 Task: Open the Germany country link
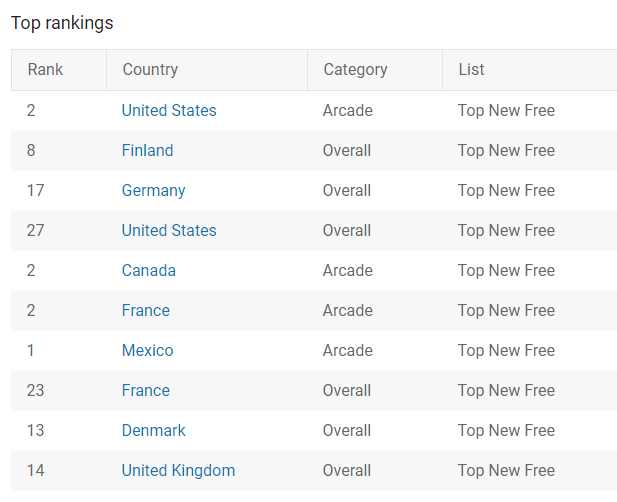click(x=153, y=191)
